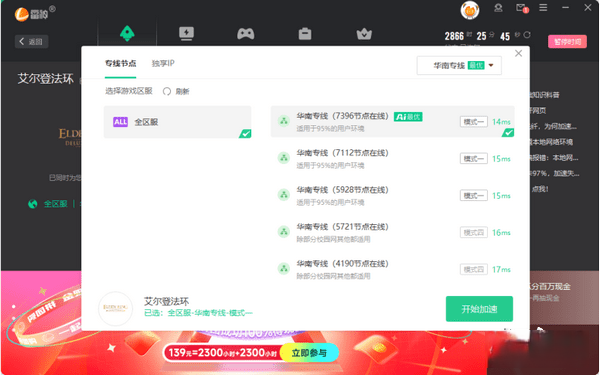Click the Ai最优 badge on first node
The image size is (600, 375).
click(408, 117)
